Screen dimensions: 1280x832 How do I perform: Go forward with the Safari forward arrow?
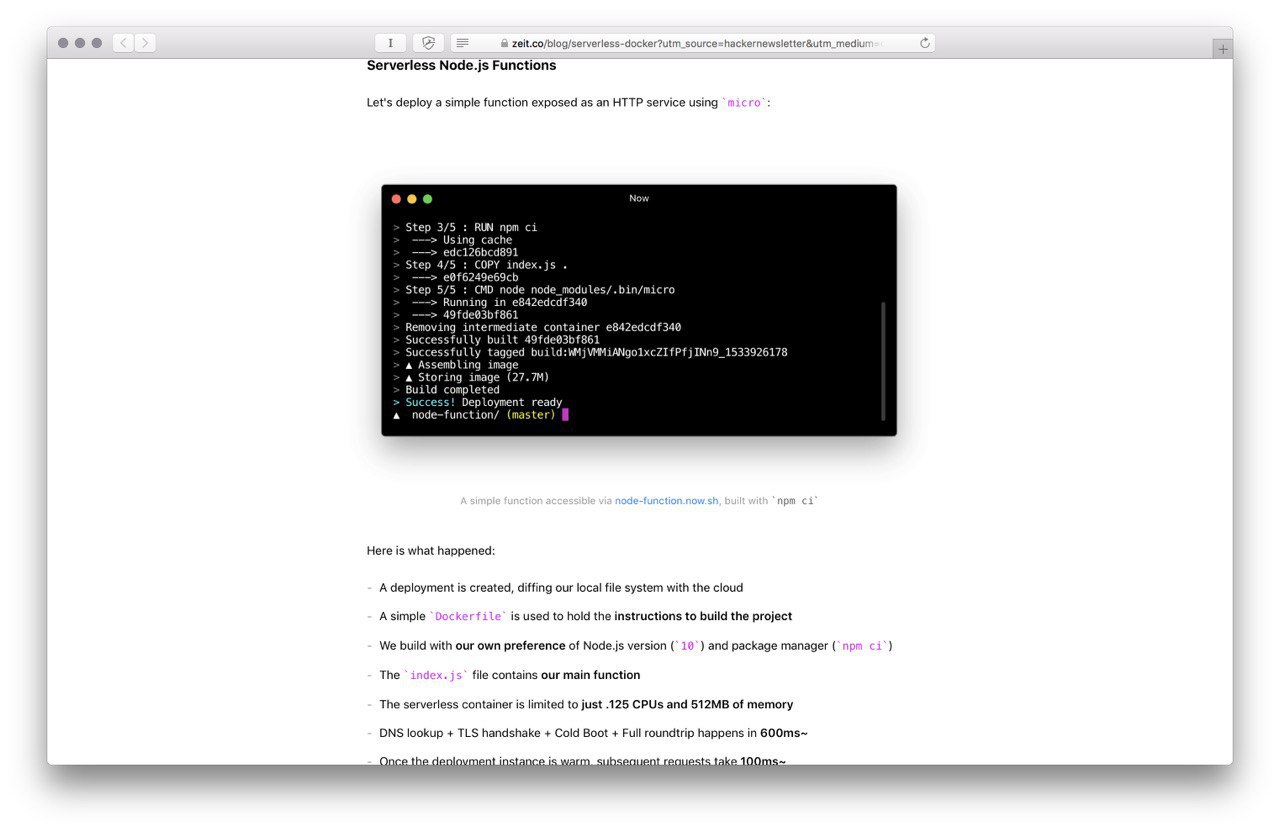(x=145, y=43)
